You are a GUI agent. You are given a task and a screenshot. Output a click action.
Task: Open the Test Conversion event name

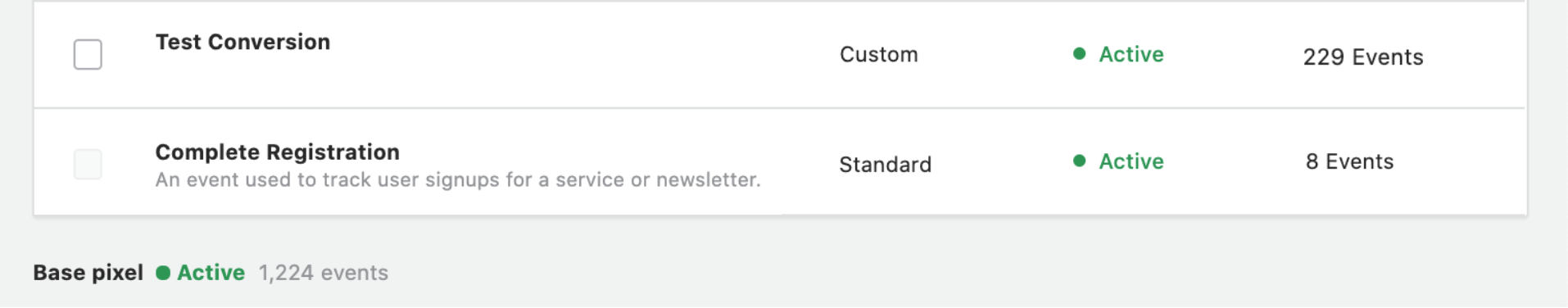pyautogui.click(x=242, y=42)
